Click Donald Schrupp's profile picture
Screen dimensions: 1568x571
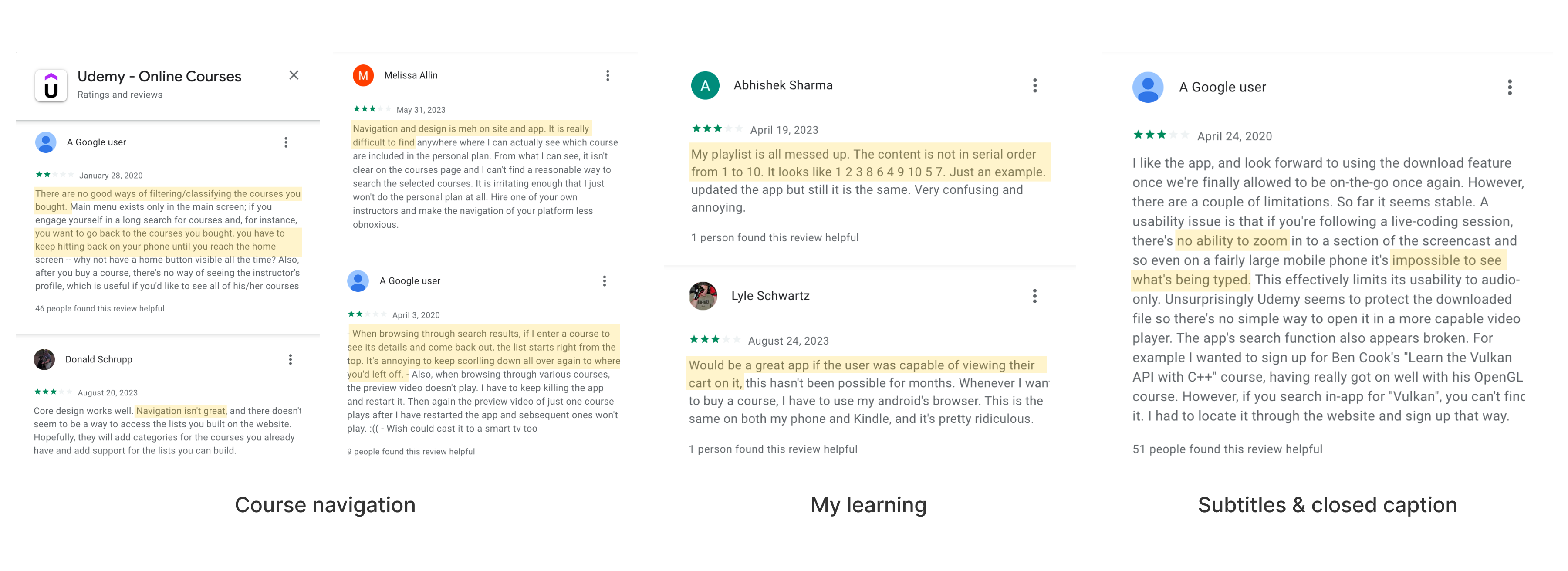[44, 360]
